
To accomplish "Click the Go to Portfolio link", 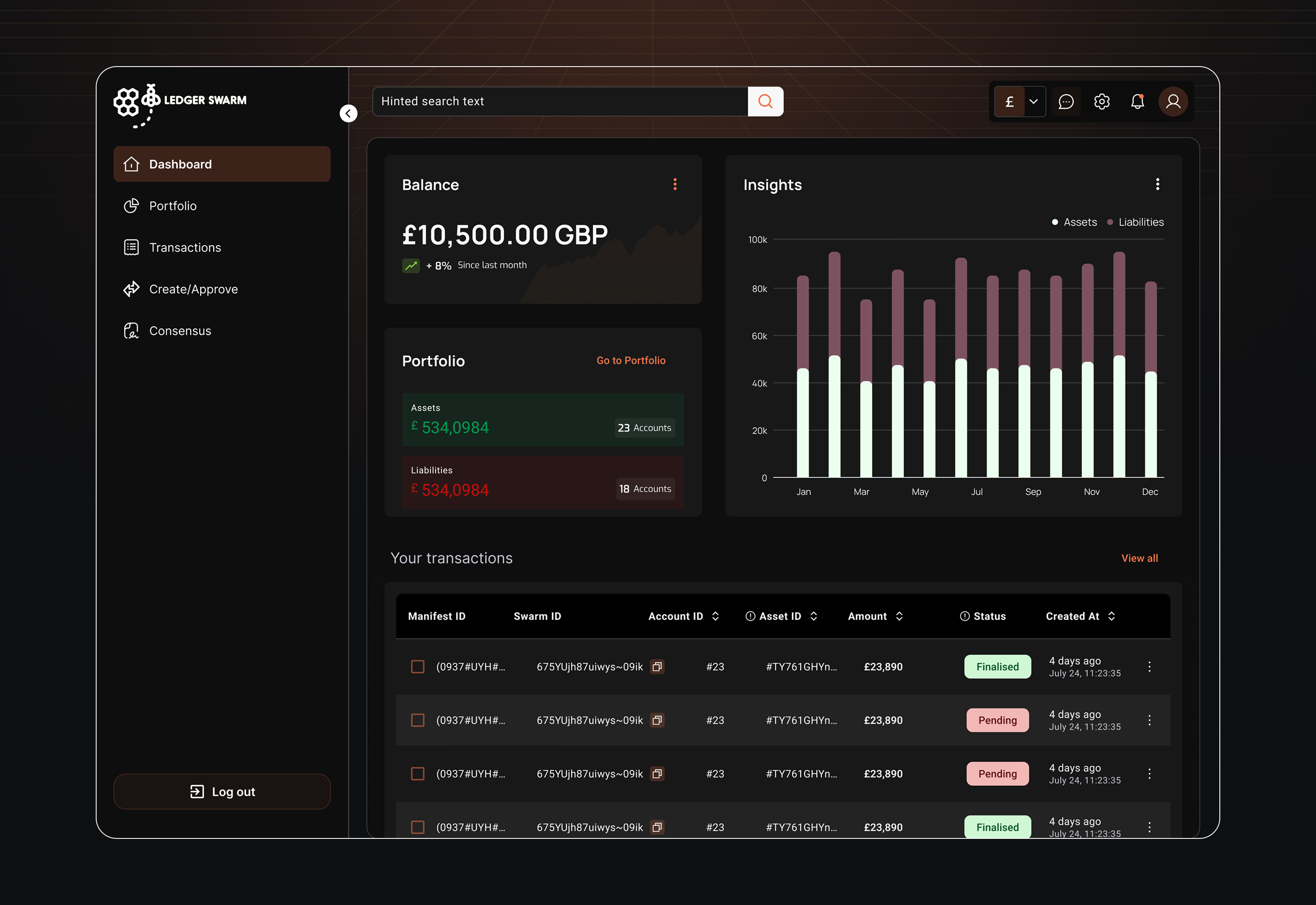I will (x=631, y=360).
